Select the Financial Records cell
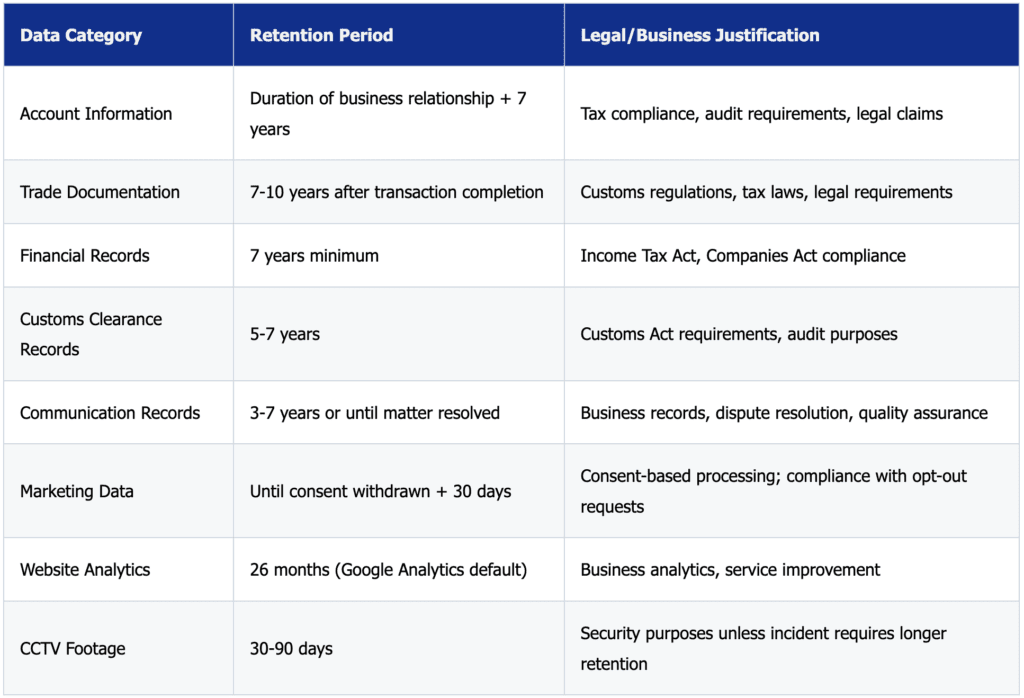 [85, 256]
